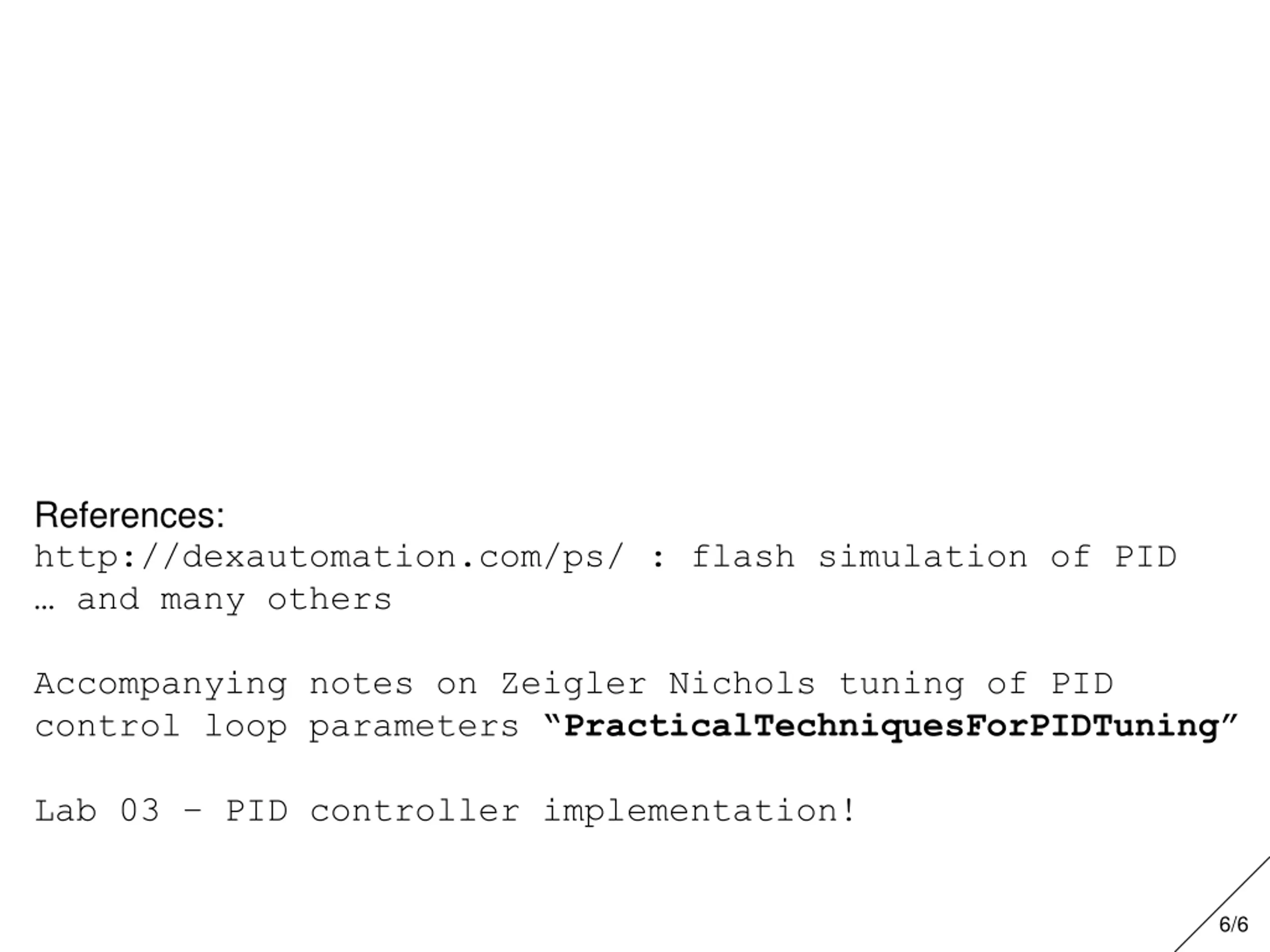Click the word 'implementation!' in the Lab line
The image size is (1270, 952).
click(x=699, y=811)
